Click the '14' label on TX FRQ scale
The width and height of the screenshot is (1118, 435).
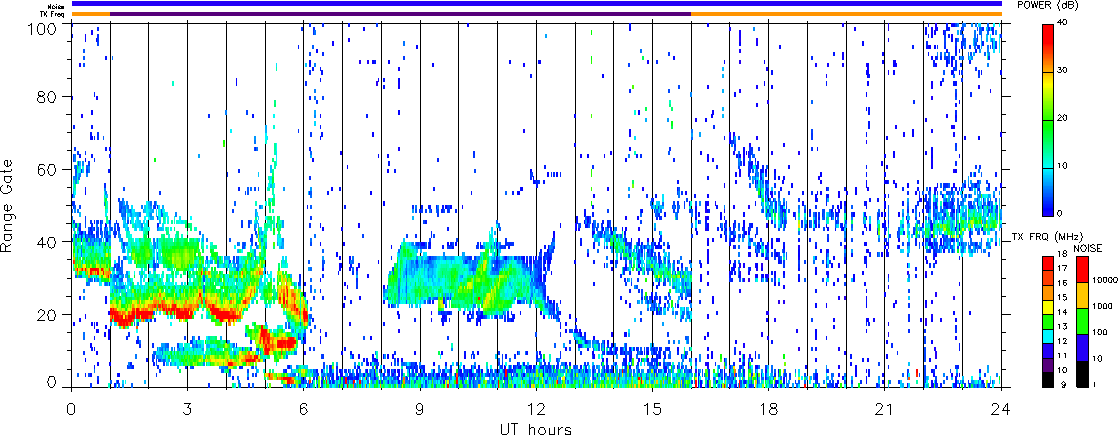pyautogui.click(x=1062, y=312)
